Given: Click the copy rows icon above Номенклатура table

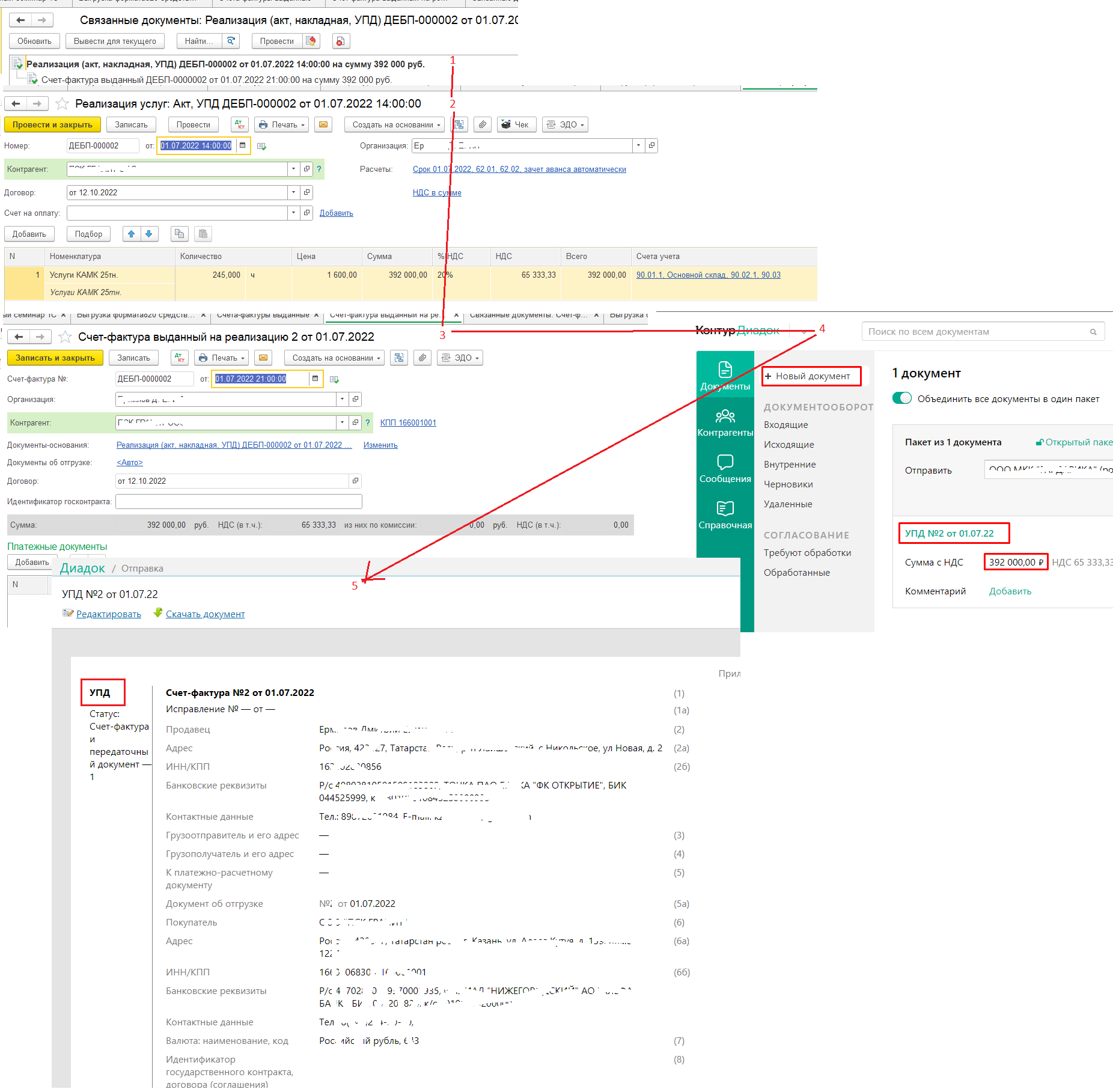Looking at the screenshot, I should click(179, 234).
